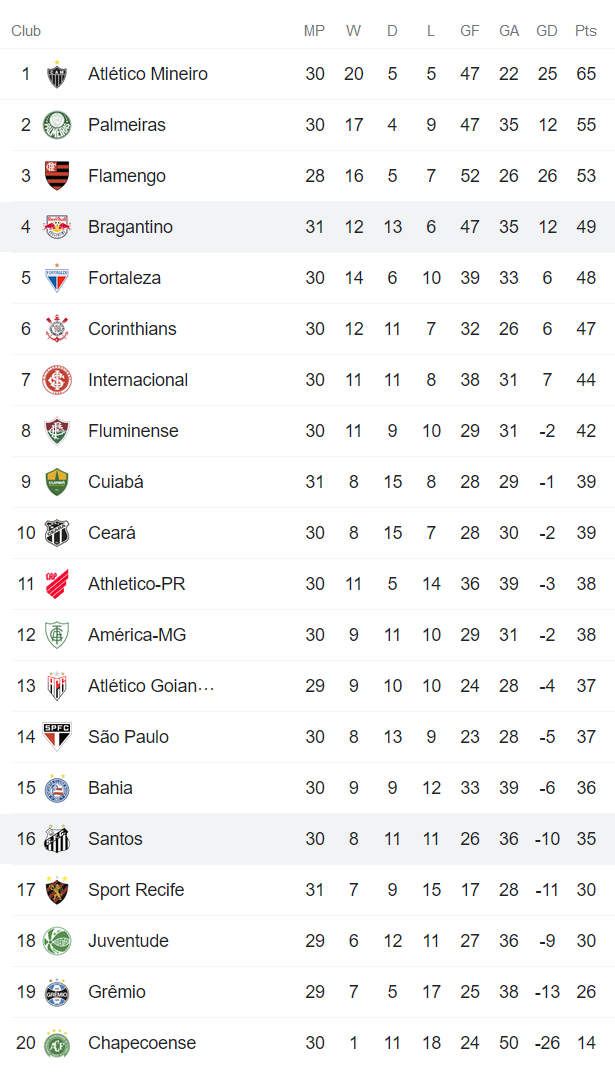Click the Bragantino Red Bull logo
The height and width of the screenshot is (1076, 615).
pyautogui.click(x=57, y=228)
